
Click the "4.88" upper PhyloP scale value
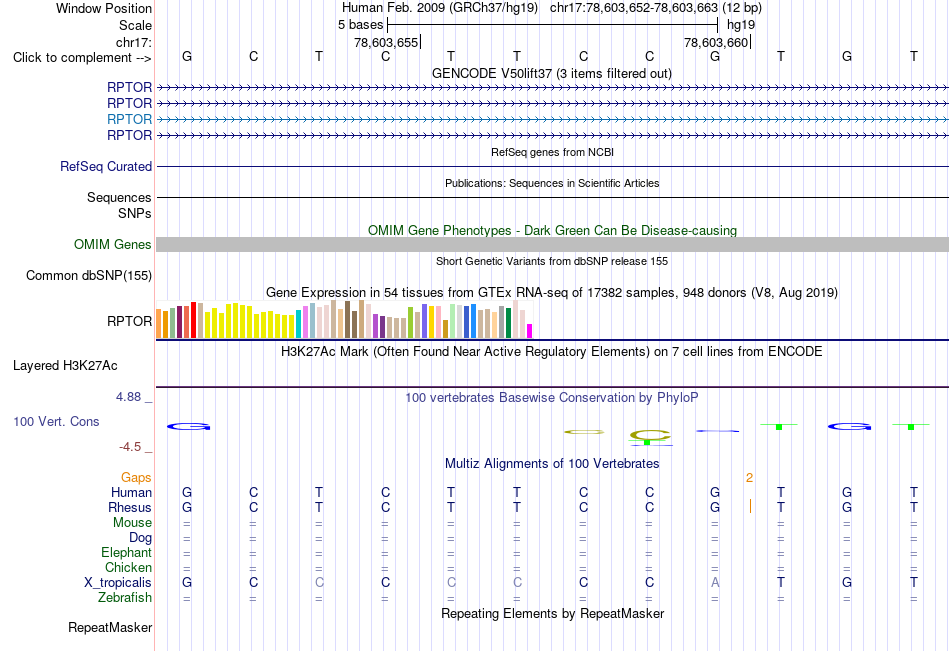128,397
